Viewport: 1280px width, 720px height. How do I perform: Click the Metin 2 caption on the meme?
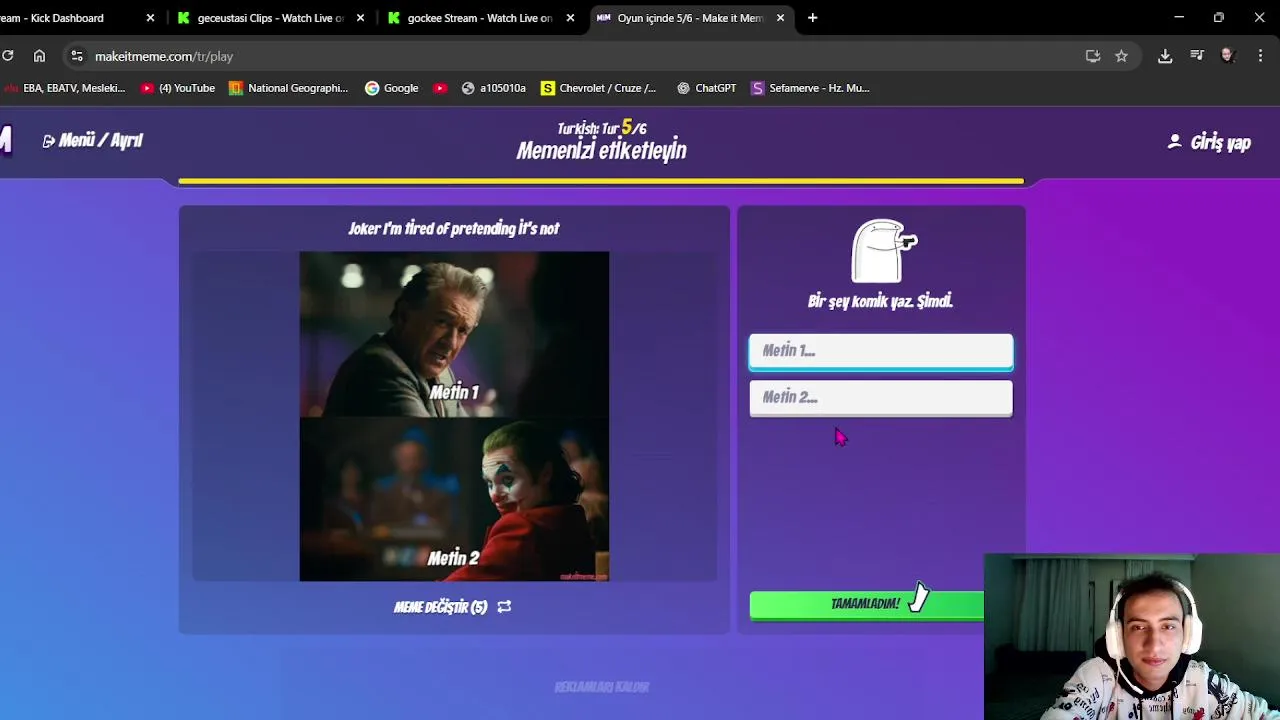[454, 558]
